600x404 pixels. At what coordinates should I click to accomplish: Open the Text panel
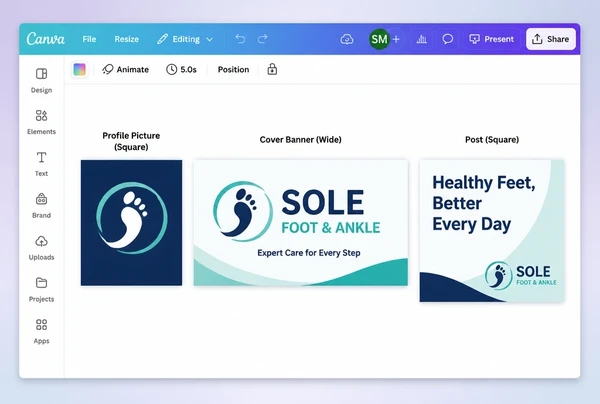[41, 164]
